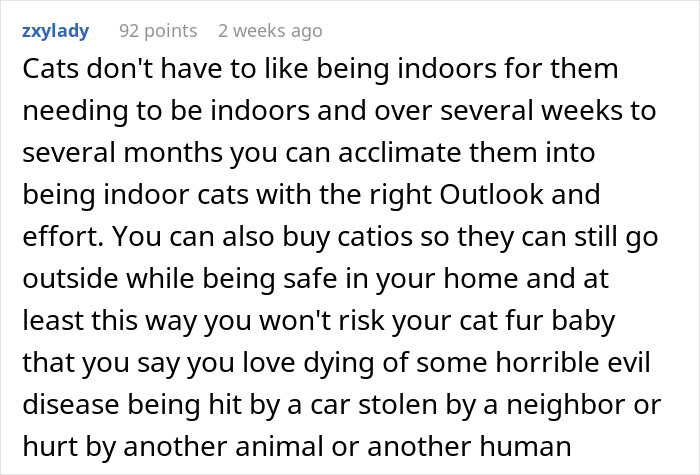This screenshot has height=475, width=700.
Task: Open the 2 weeks ago timestamp permalink
Action: coord(270,30)
